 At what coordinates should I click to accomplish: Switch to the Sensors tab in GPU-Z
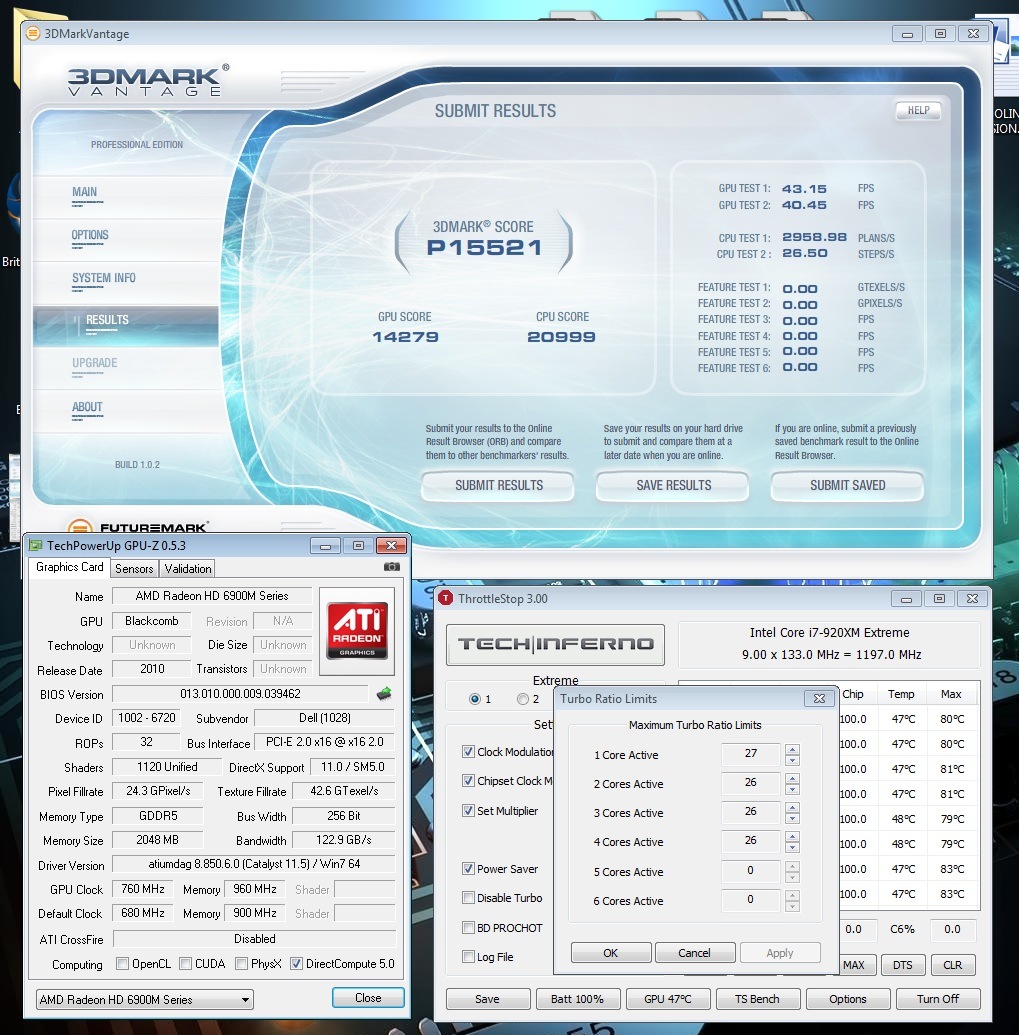(134, 568)
